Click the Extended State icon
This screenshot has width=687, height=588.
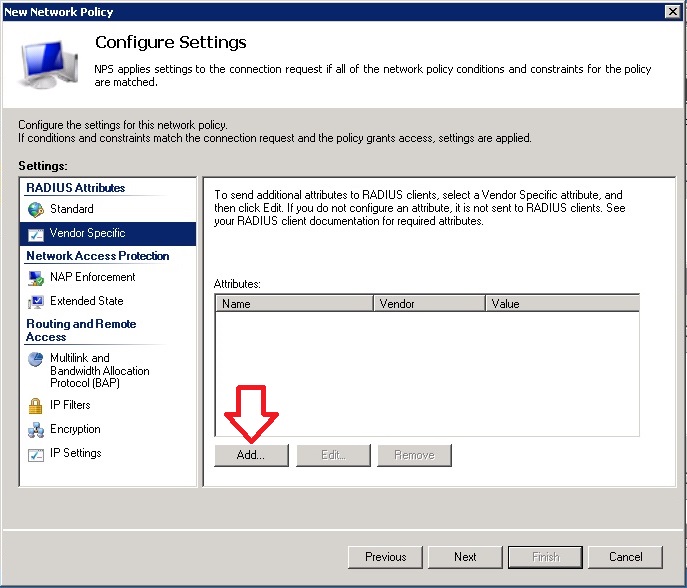click(x=36, y=301)
